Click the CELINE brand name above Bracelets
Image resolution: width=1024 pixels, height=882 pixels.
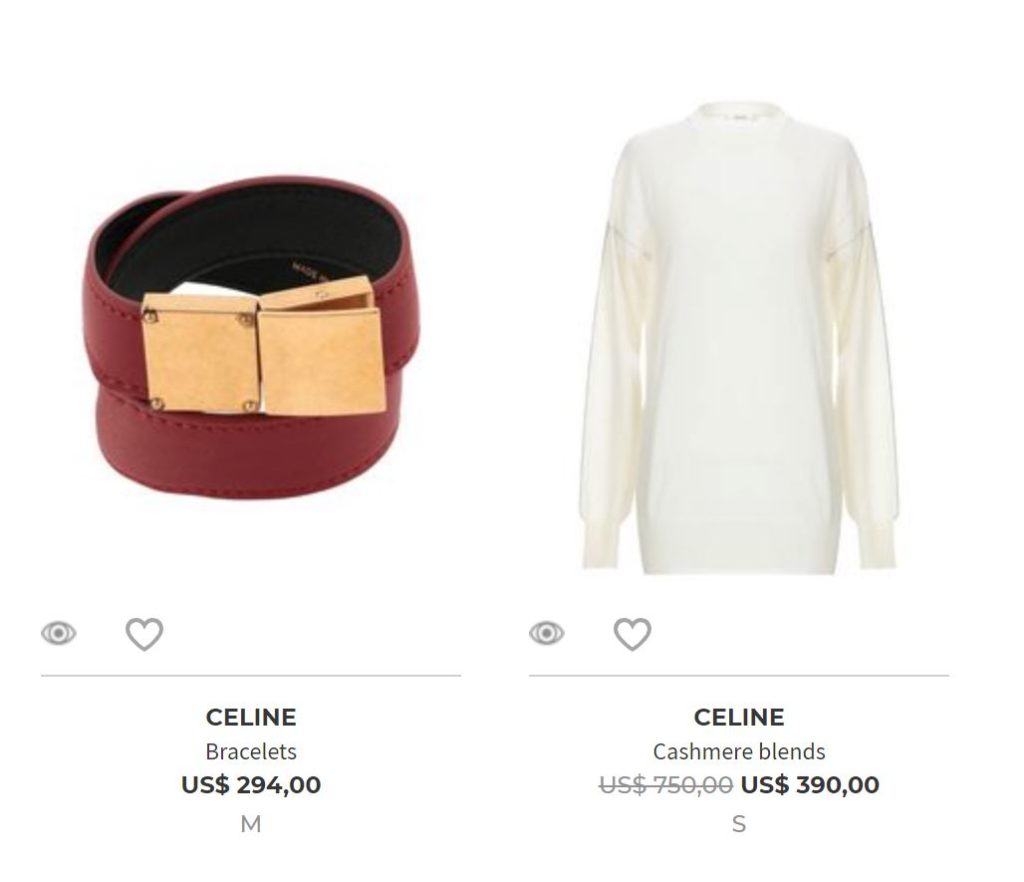coord(251,717)
